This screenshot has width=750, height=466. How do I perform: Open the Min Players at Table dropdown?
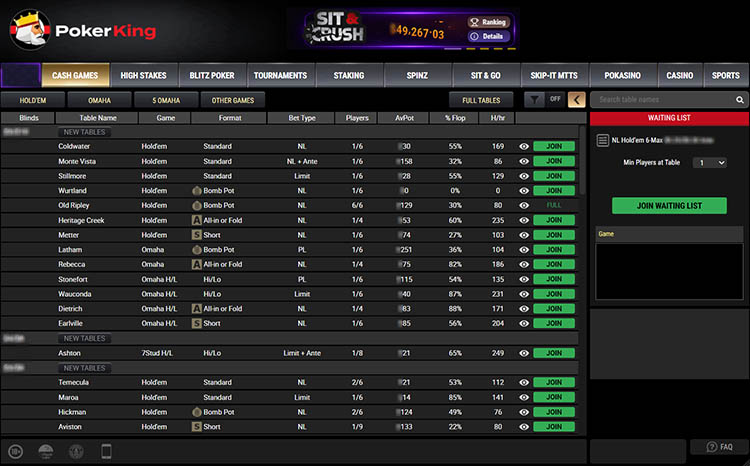point(710,163)
